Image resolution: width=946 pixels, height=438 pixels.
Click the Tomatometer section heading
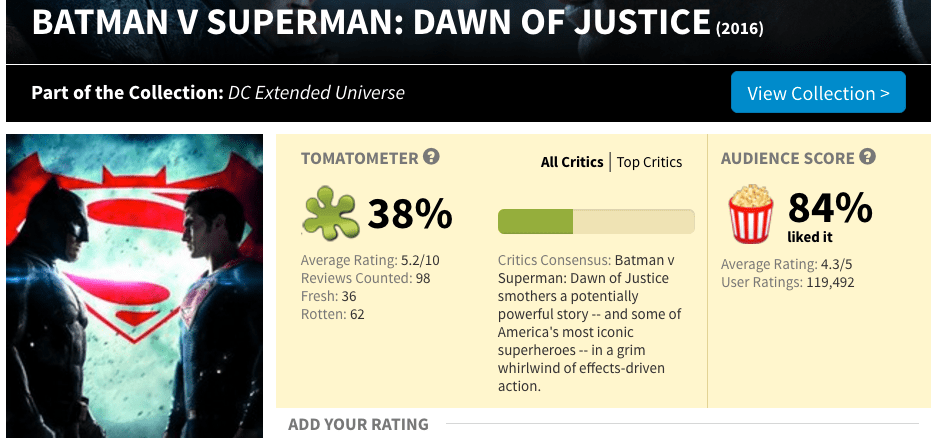[359, 158]
